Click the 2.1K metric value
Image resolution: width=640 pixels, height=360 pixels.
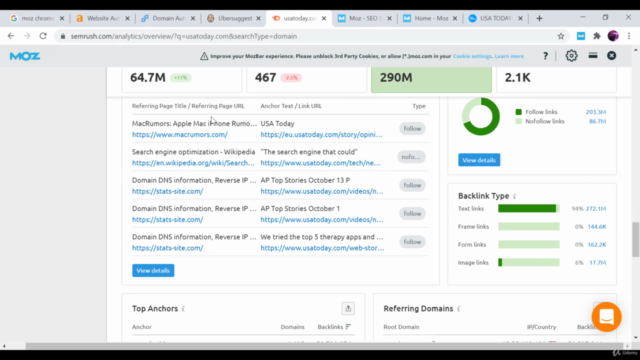pos(517,78)
